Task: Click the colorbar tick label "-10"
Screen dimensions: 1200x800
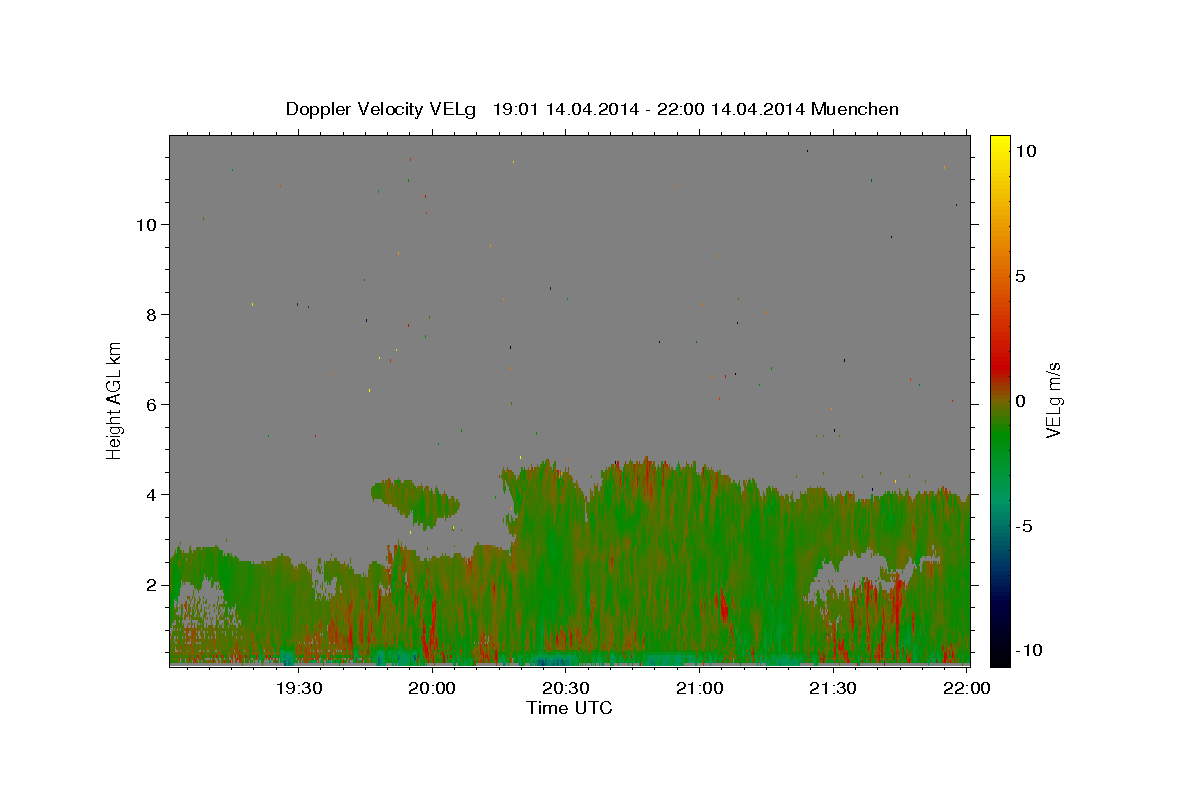Action: click(1028, 650)
